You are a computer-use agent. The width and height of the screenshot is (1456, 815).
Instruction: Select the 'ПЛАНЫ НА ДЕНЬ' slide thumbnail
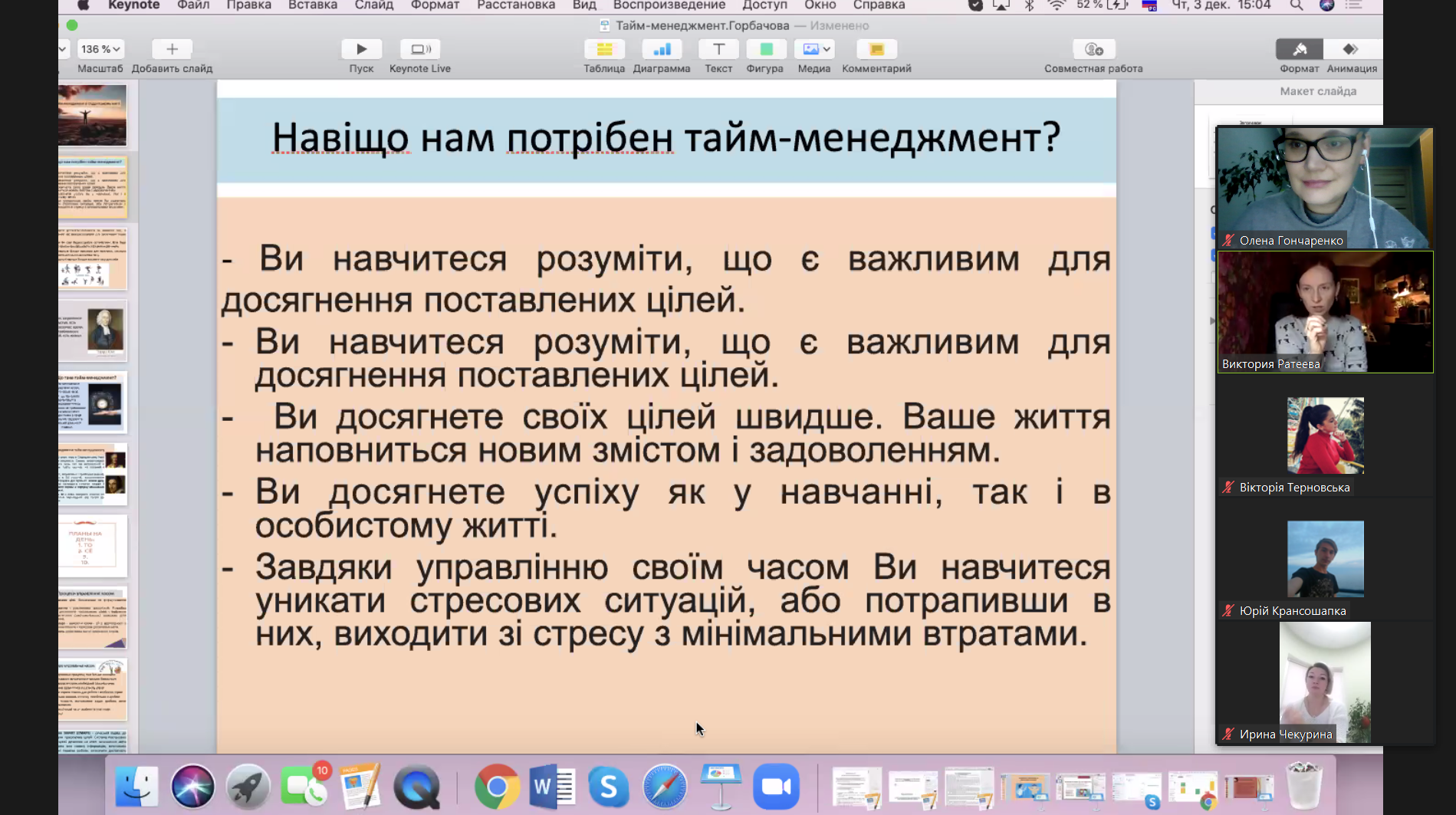92,546
